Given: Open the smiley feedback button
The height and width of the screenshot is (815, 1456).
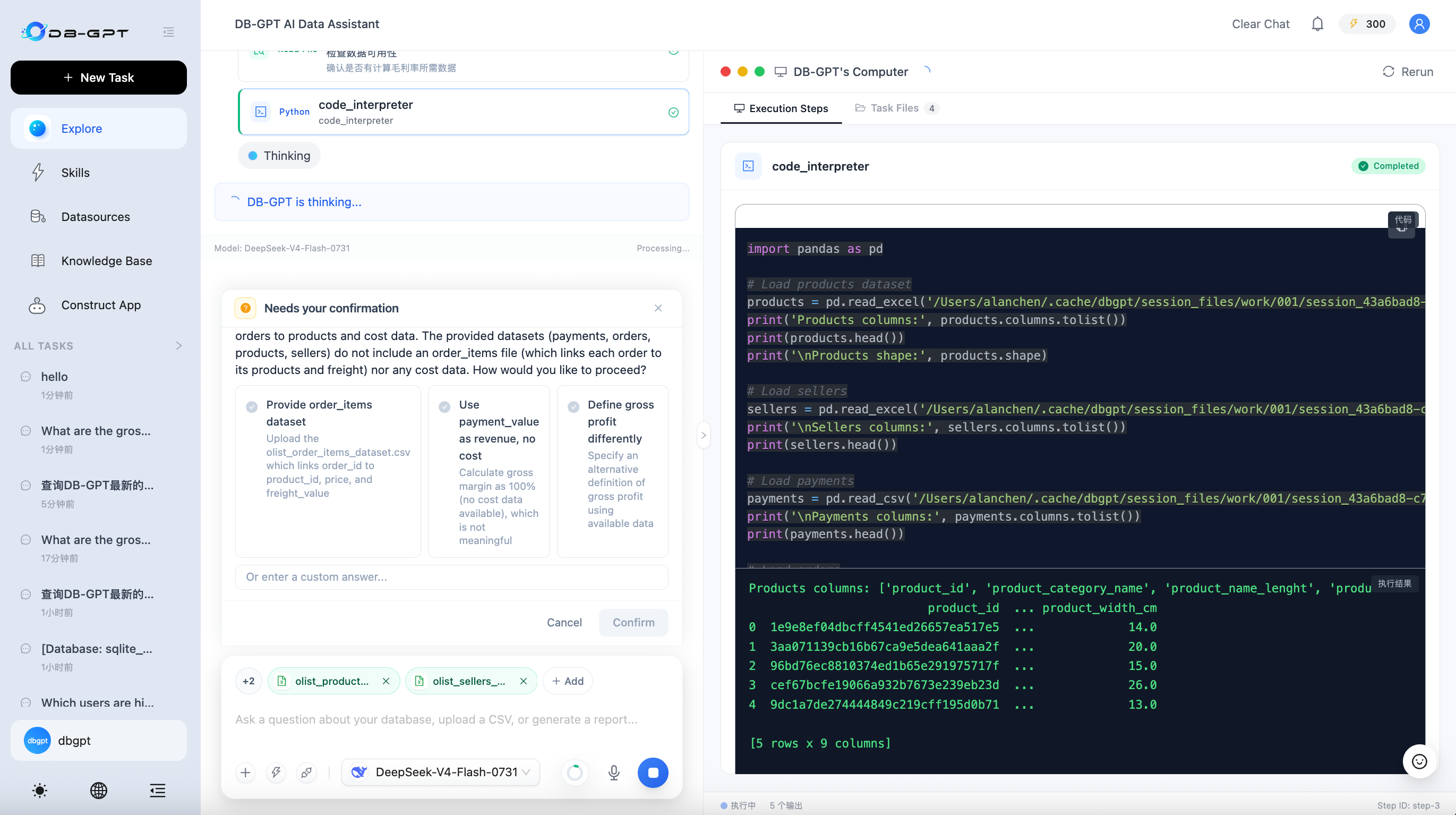Looking at the screenshot, I should coord(1419,761).
